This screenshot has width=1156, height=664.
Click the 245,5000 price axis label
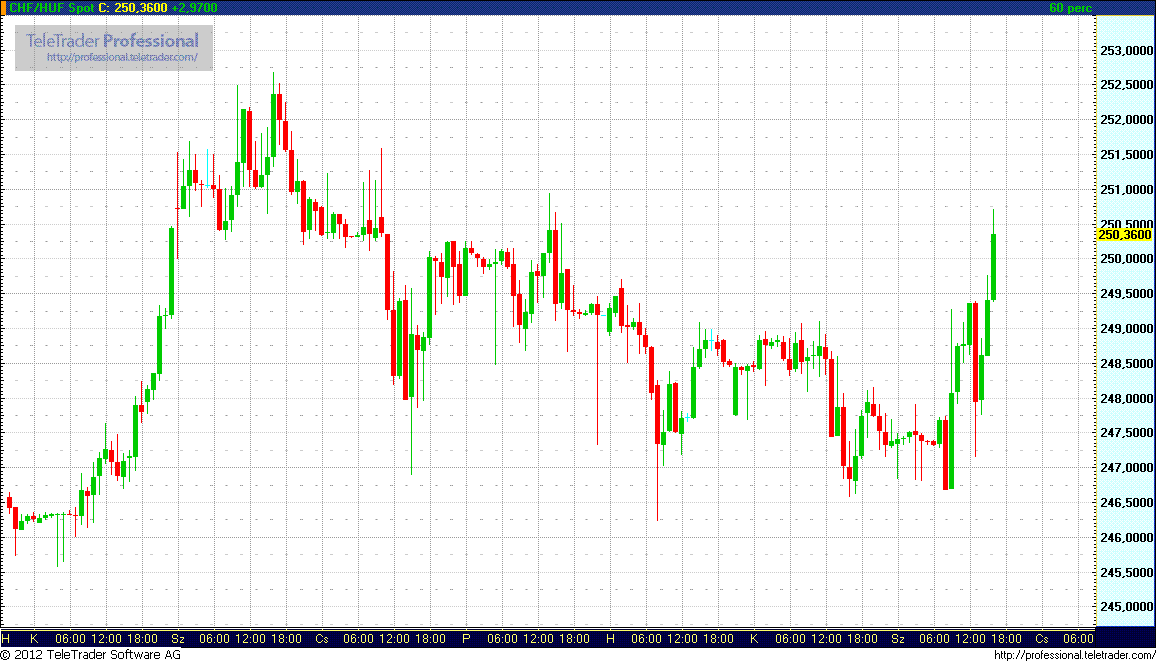point(1126,572)
